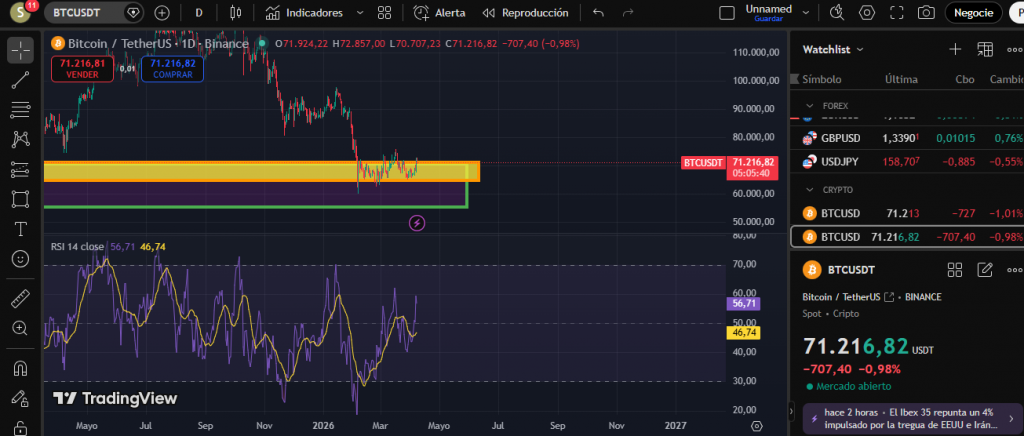The image size is (1024, 436).
Task: Open the Alerta menu
Action: (x=436, y=13)
